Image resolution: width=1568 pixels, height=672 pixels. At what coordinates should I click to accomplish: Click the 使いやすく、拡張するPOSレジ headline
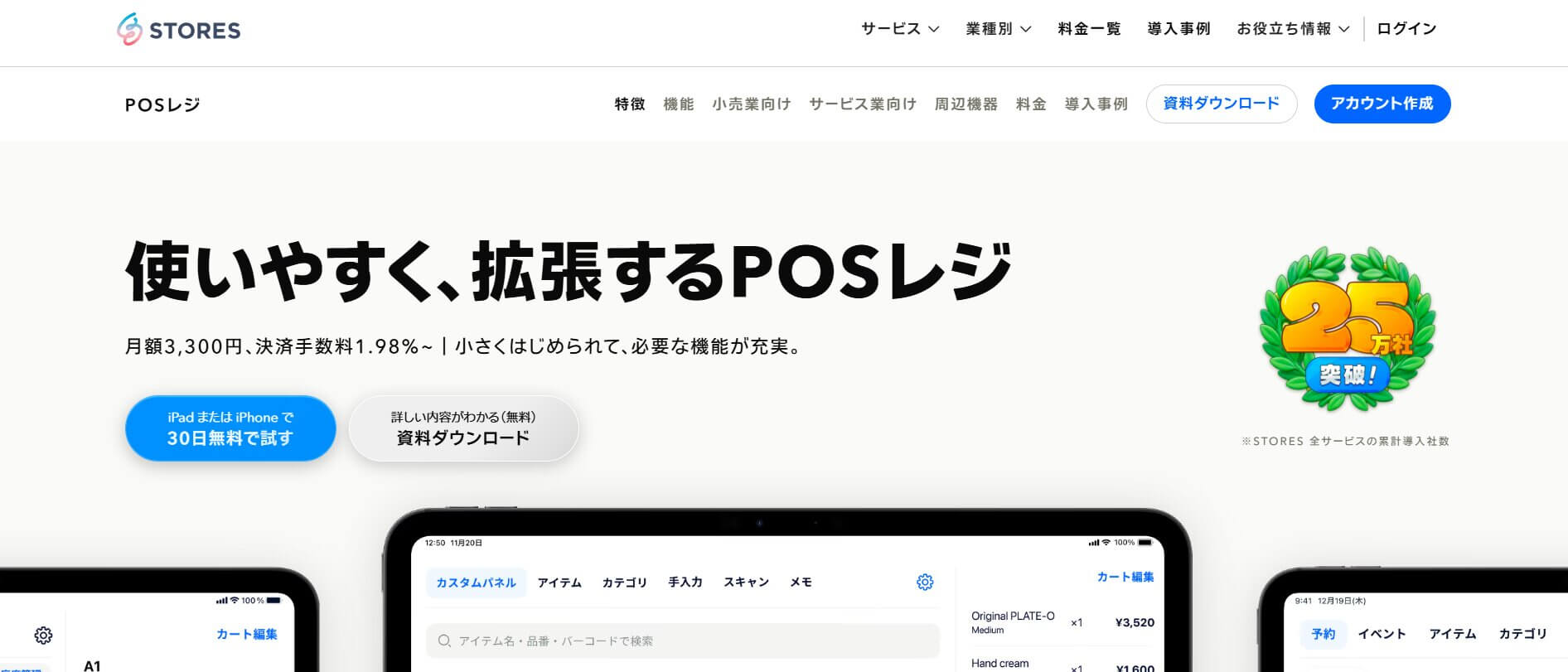click(x=569, y=271)
